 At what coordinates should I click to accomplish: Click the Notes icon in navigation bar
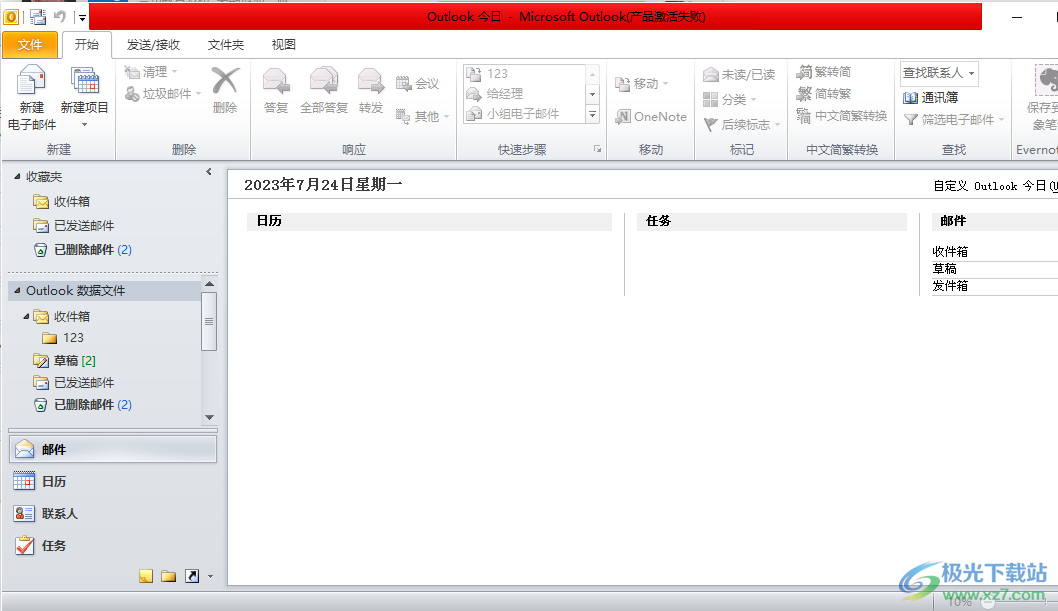tap(146, 576)
